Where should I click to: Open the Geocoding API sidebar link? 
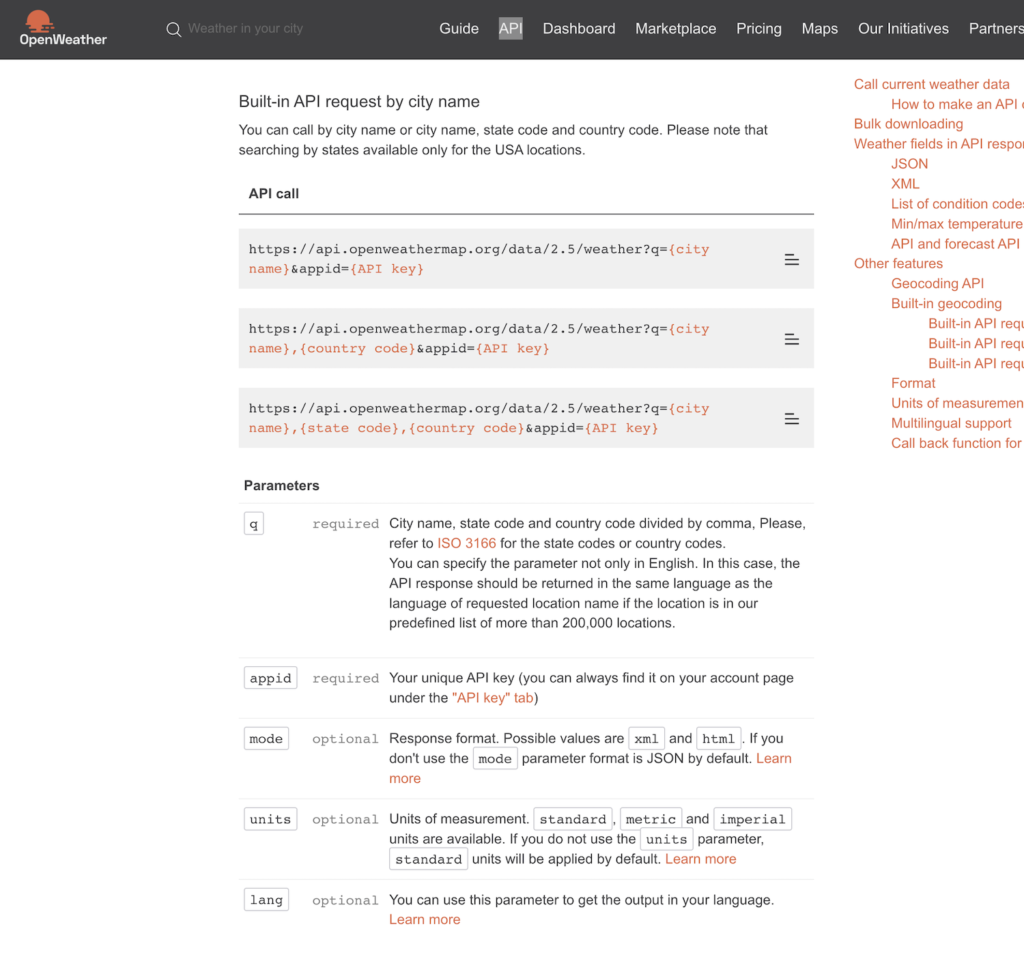pyautogui.click(x=937, y=284)
